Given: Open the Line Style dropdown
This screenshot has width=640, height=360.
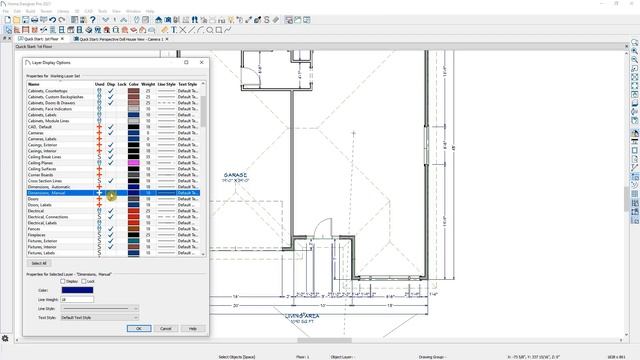Looking at the screenshot, I should coord(100,309).
